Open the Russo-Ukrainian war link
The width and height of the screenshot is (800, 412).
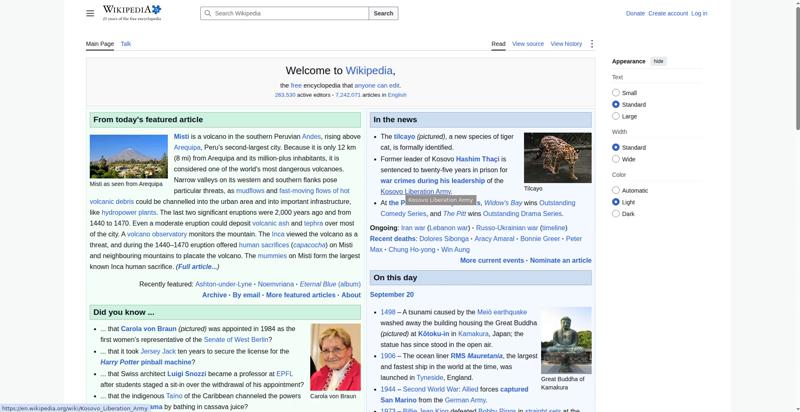(507, 228)
